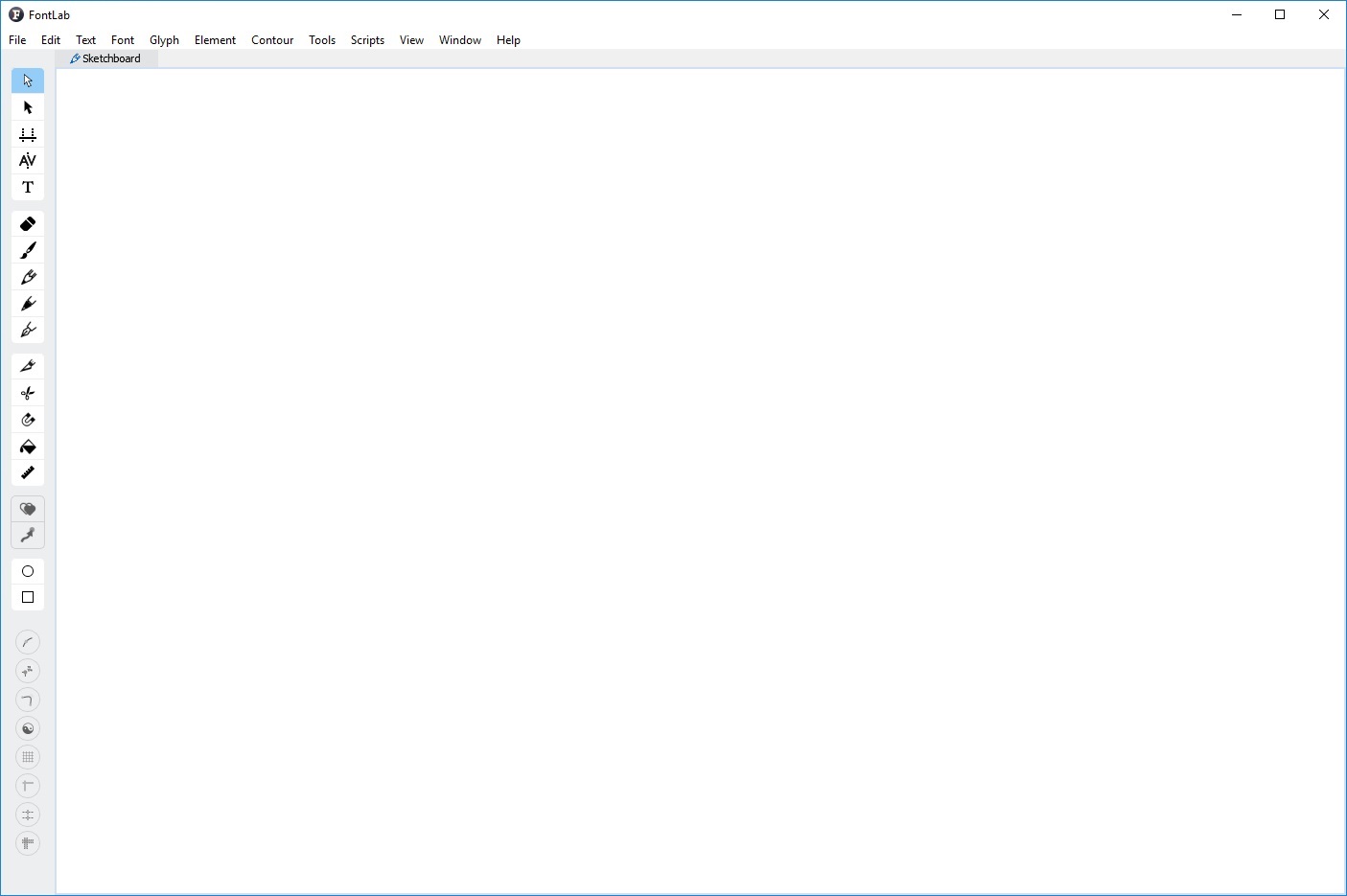Select the Knife tool
Viewport: 1347px width, 896px height.
point(28,367)
